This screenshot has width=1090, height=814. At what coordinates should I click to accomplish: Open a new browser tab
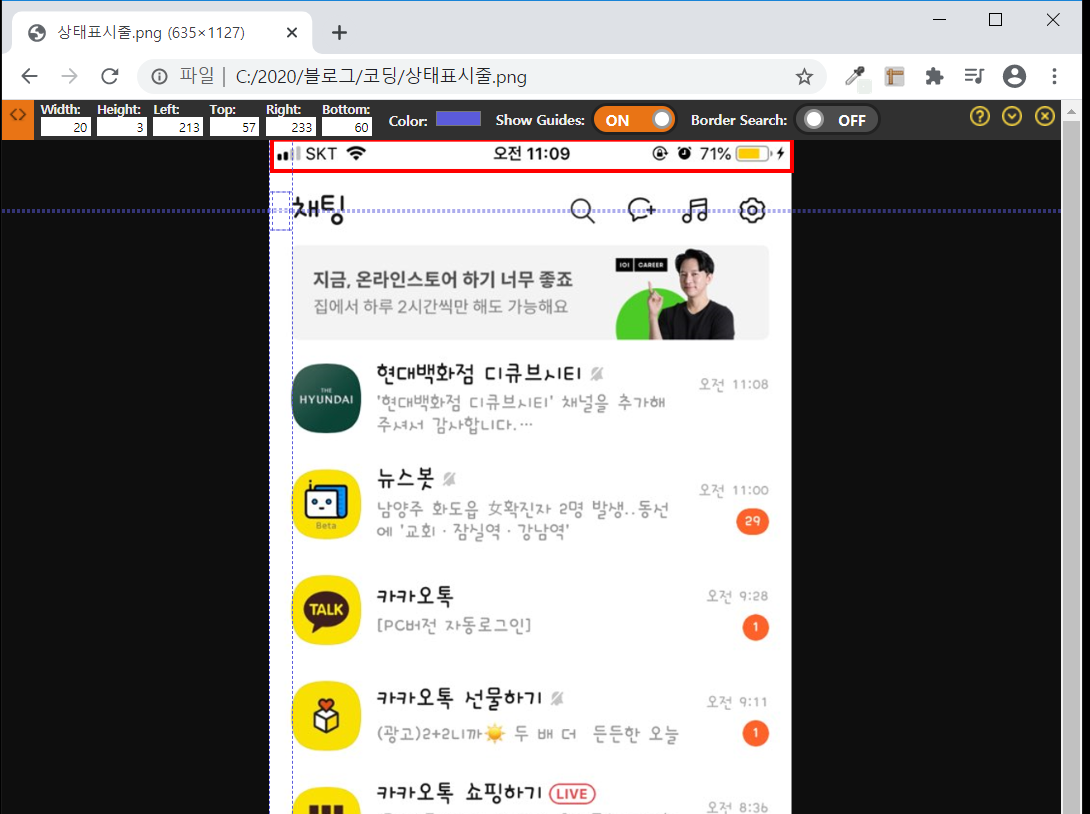339,32
